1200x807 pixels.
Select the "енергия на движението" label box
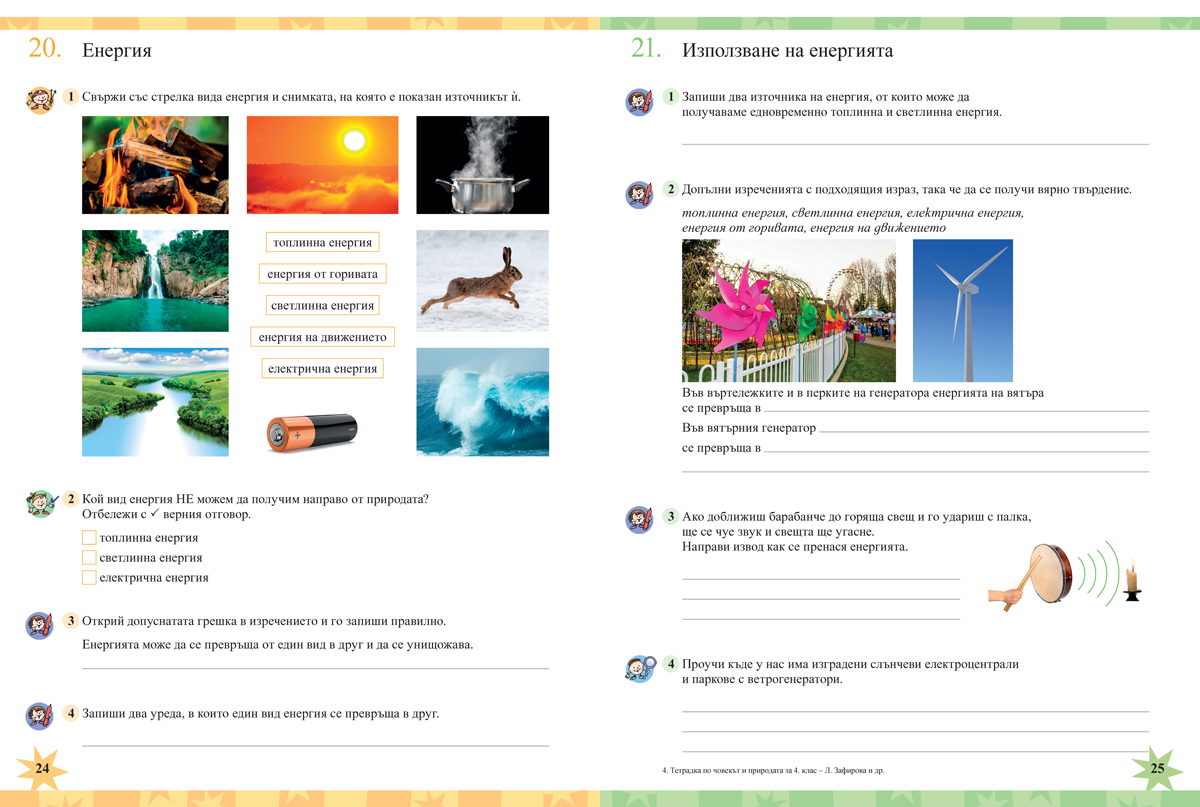322,336
